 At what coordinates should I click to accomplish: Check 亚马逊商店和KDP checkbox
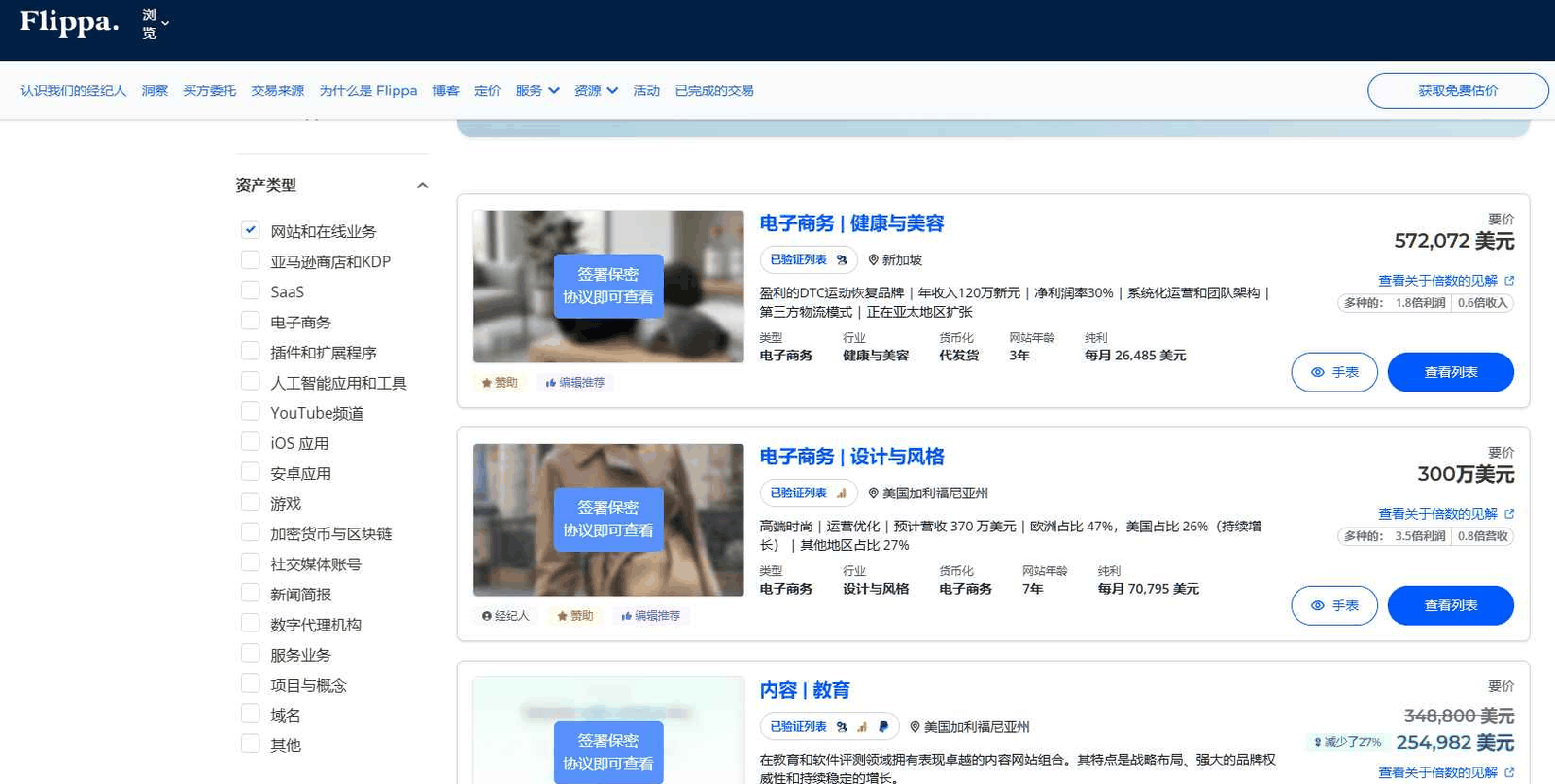250,260
